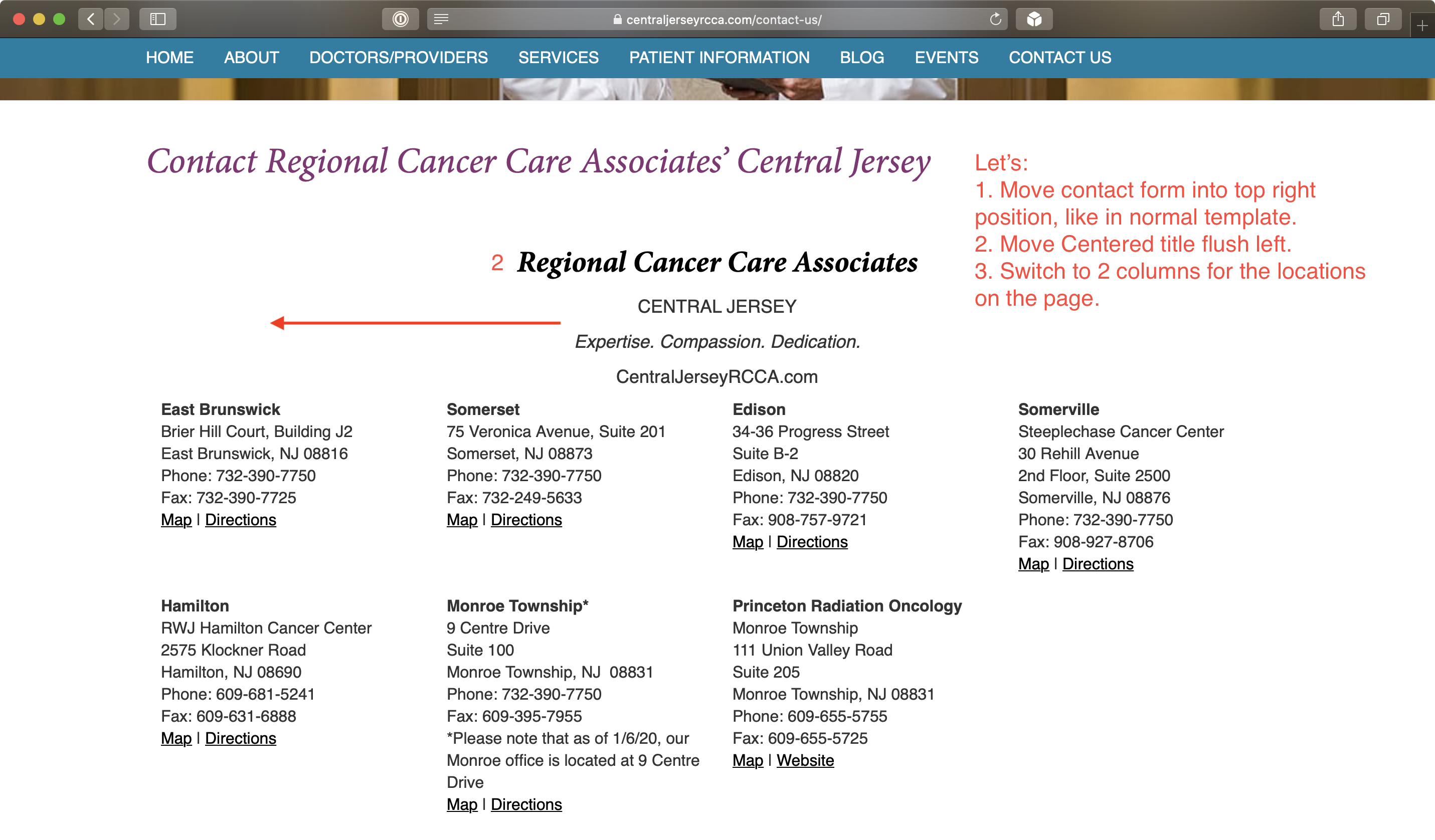Click Safari's forward arrow button
This screenshot has width=1435, height=840.
(117, 20)
